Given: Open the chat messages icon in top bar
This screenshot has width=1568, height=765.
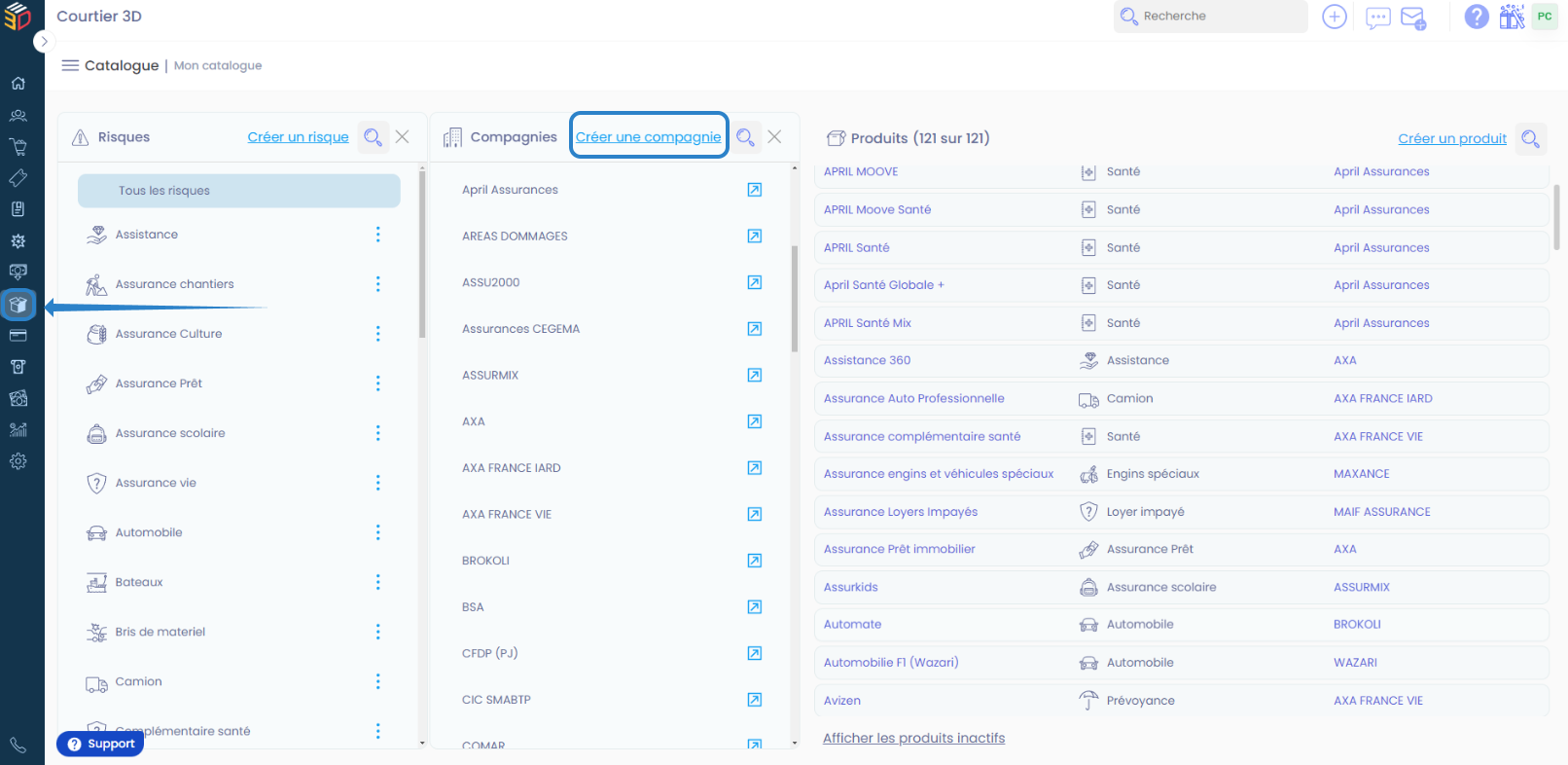Looking at the screenshot, I should click(1377, 18).
